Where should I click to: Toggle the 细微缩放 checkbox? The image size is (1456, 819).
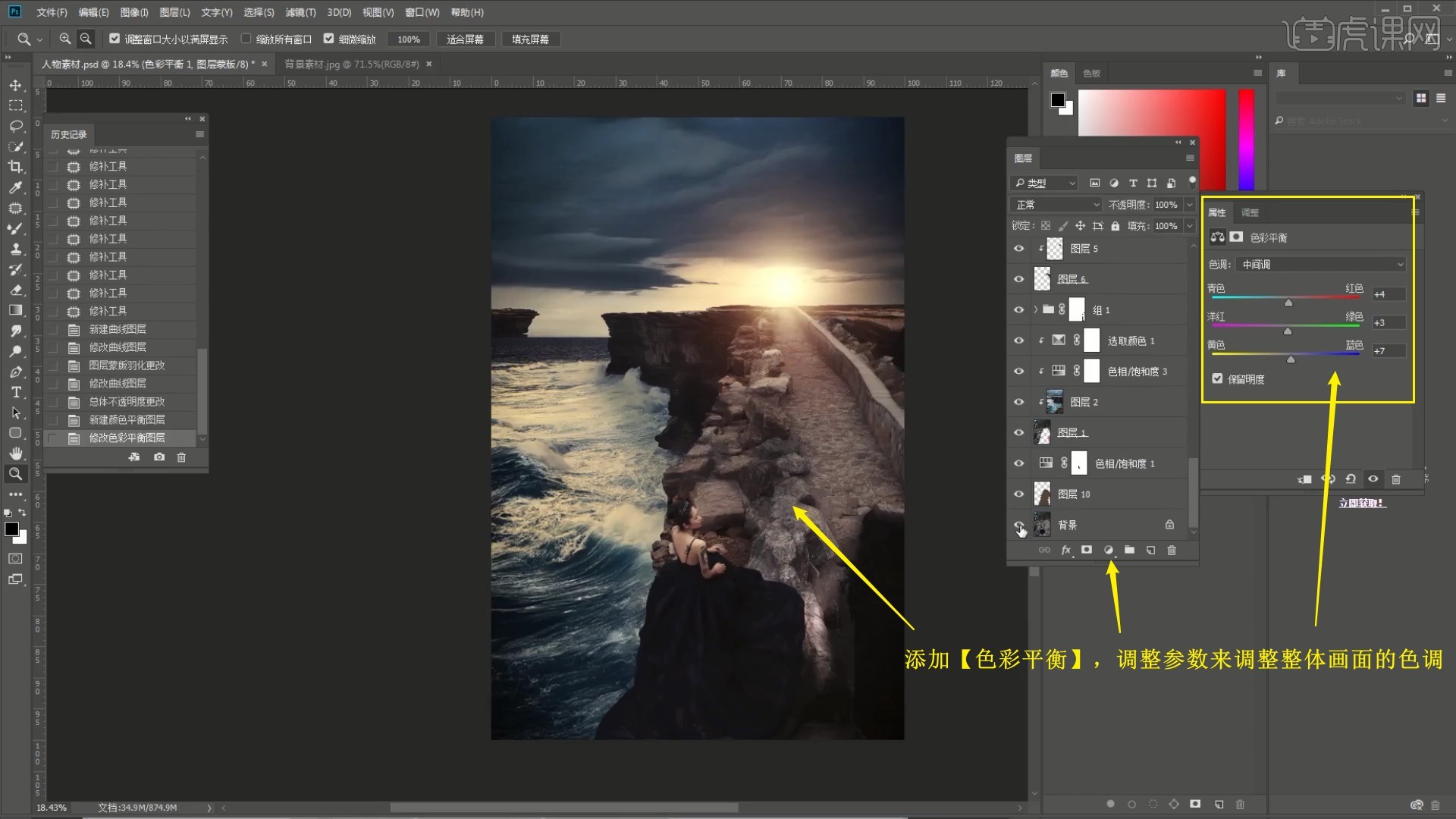point(328,39)
